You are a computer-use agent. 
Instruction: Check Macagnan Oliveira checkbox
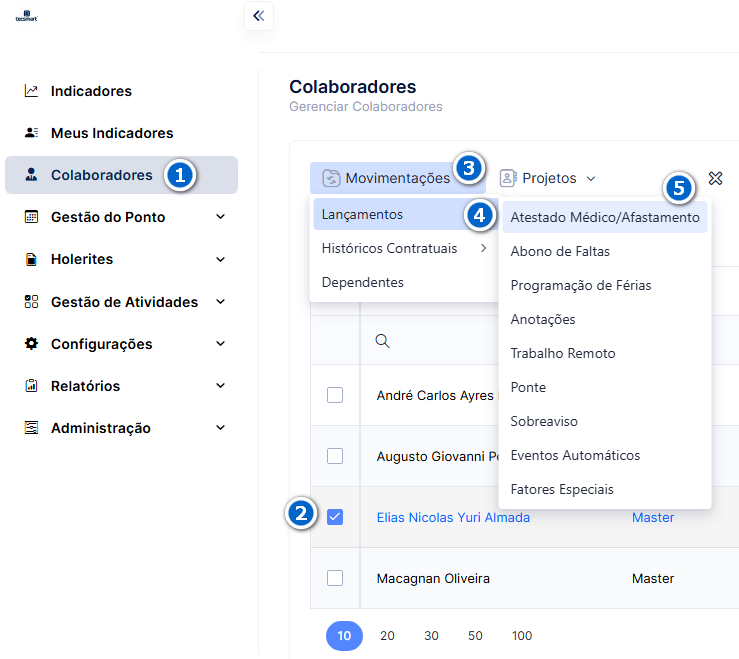(x=335, y=578)
